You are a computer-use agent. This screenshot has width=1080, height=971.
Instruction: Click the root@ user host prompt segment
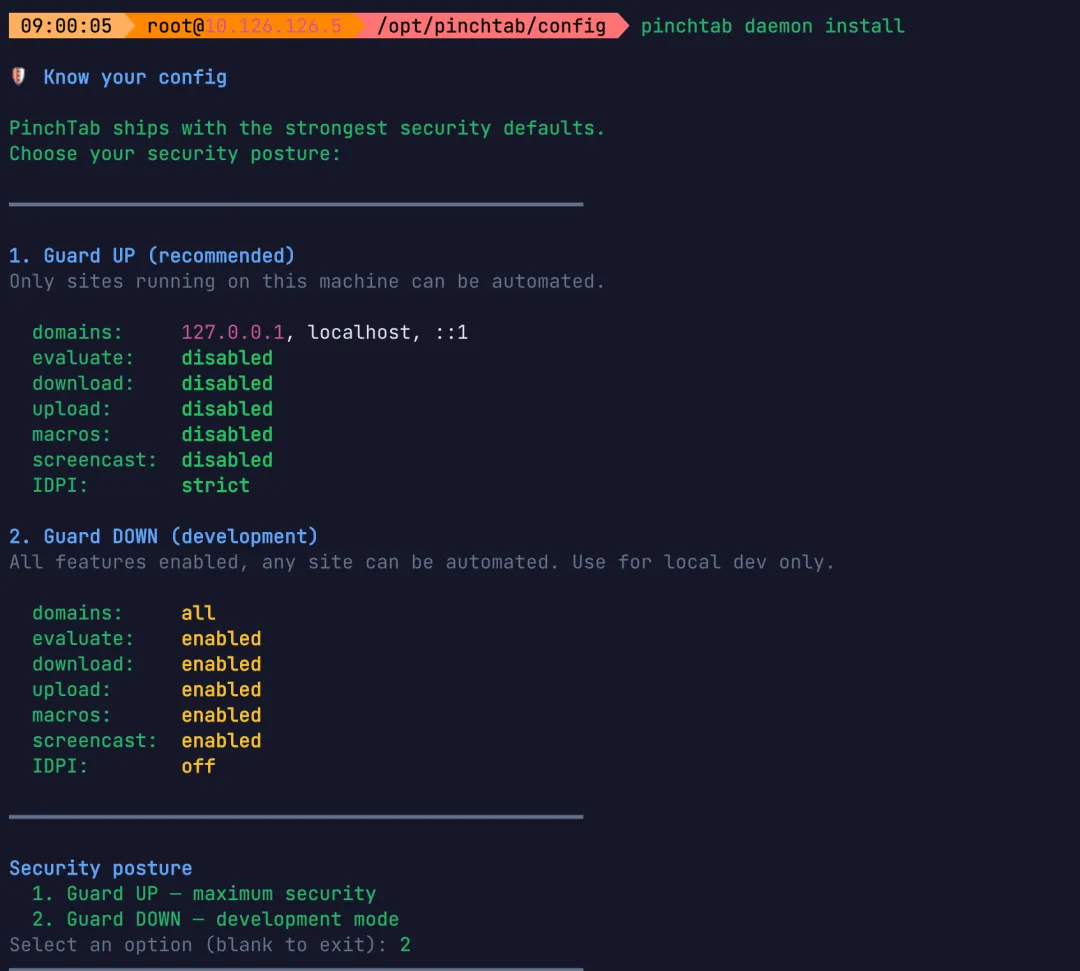pyautogui.click(x=244, y=26)
